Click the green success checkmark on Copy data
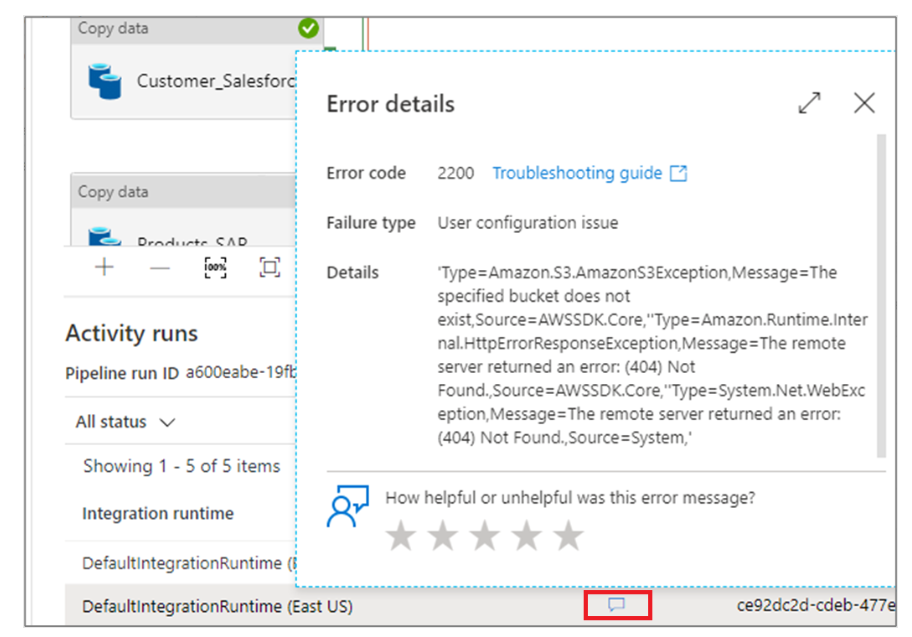912x637 pixels. tap(307, 28)
